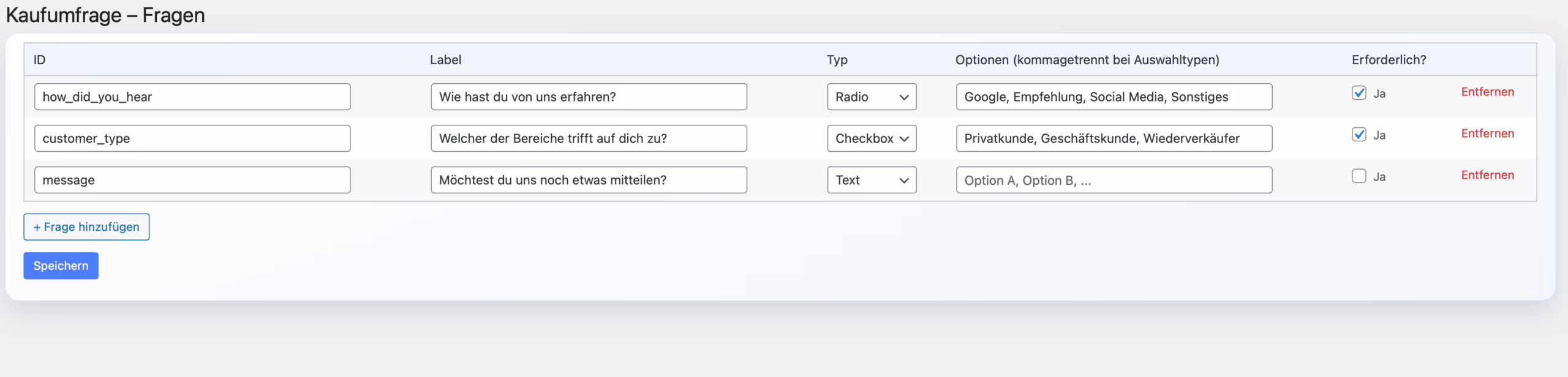
Task: Add a new question with Frage hinzufügen
Action: point(86,227)
